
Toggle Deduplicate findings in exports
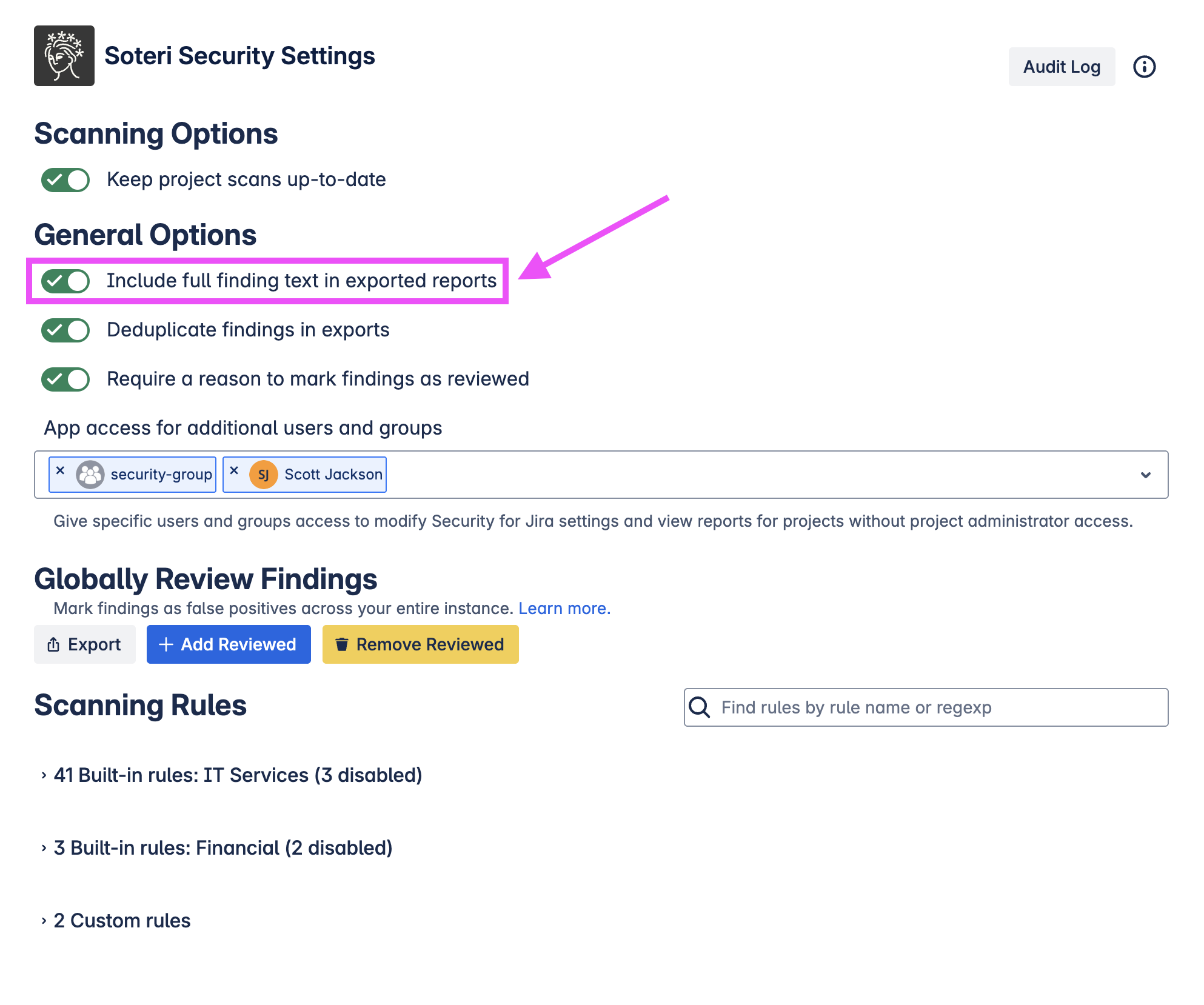click(65, 330)
